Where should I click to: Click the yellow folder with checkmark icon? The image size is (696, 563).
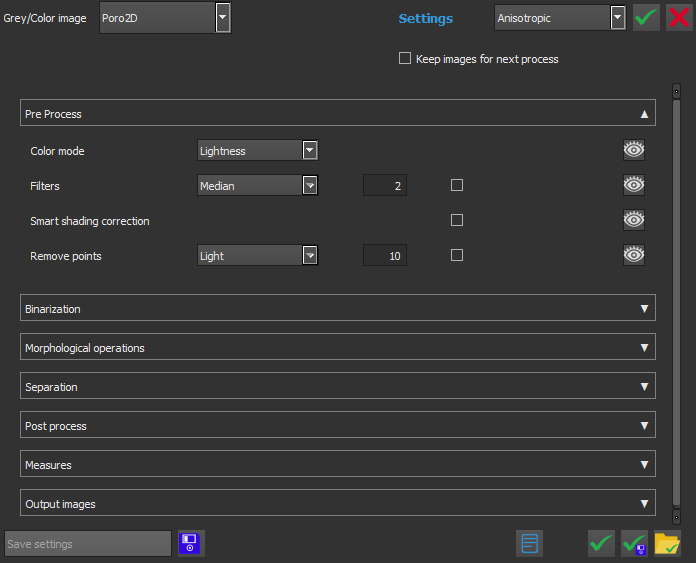[667, 543]
